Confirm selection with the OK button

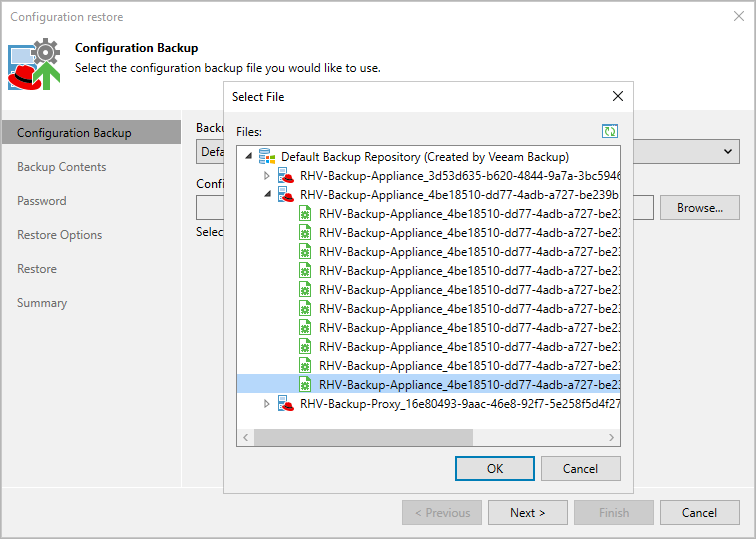coord(495,469)
